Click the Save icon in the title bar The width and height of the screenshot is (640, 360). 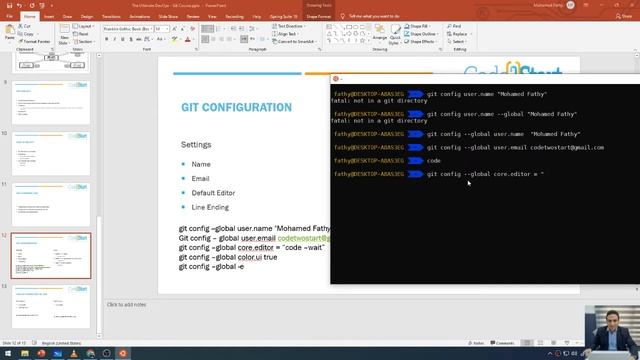click(x=9, y=6)
